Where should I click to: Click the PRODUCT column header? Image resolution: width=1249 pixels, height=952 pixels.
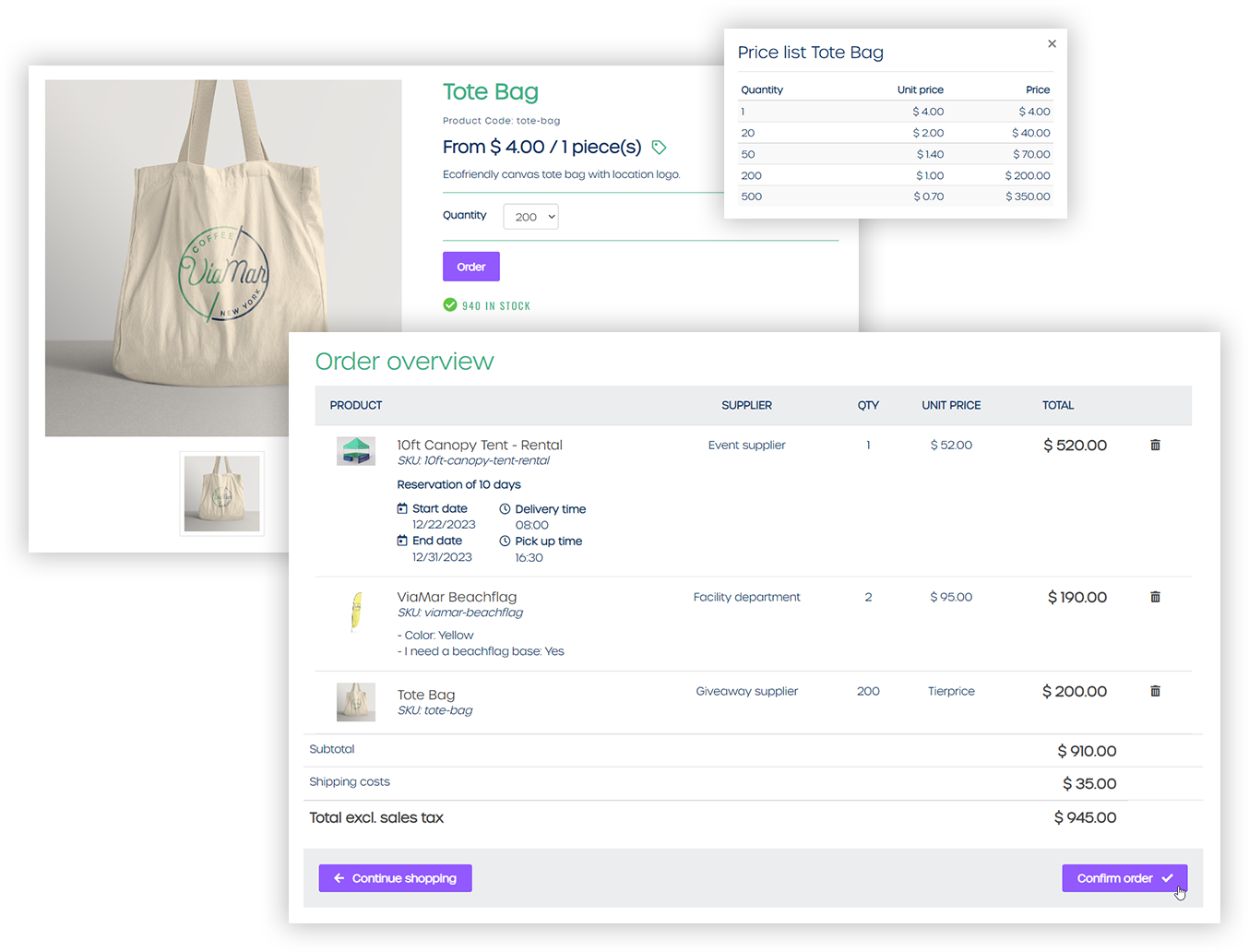pyautogui.click(x=356, y=405)
